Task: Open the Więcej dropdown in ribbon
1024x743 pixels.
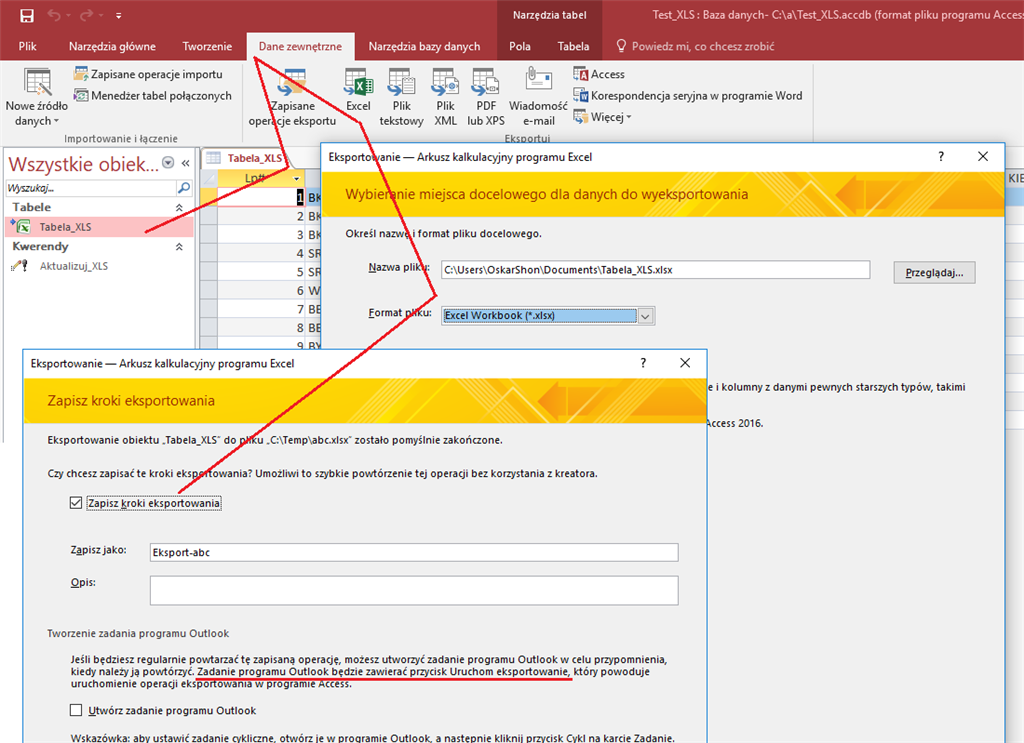Action: (603, 117)
